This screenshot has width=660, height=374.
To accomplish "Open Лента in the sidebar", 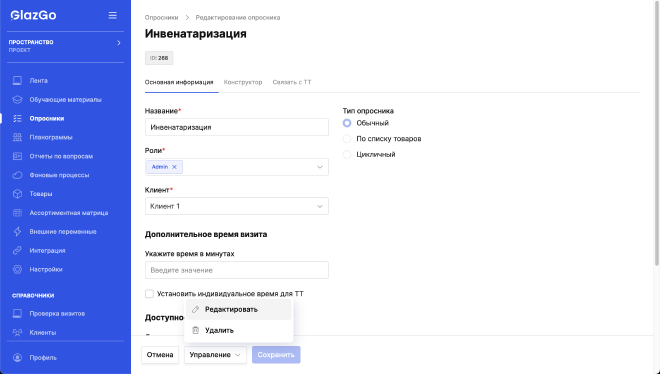I will click(x=38, y=80).
